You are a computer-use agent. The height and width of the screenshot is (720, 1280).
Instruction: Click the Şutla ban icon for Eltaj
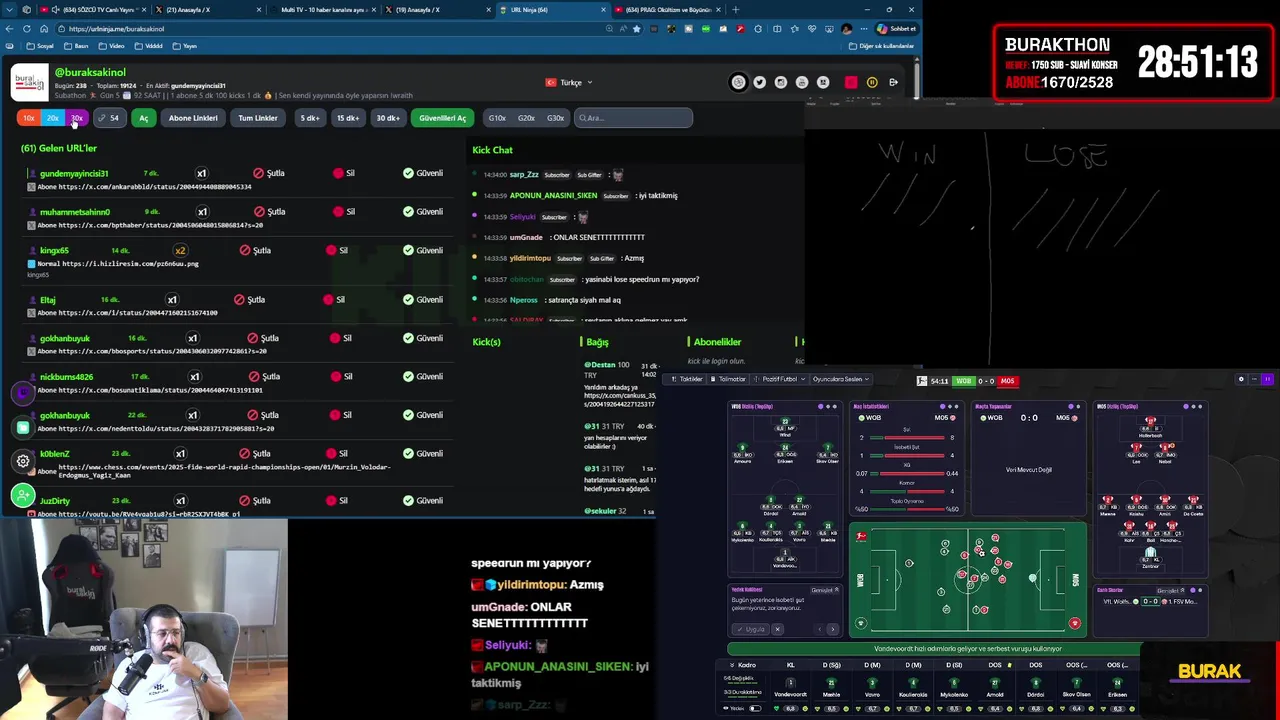239,300
